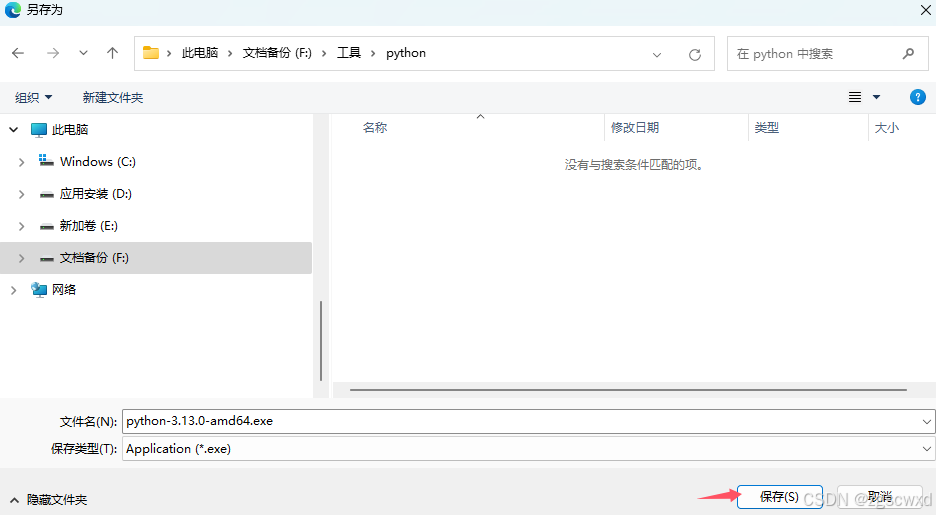Open help with the question mark icon
Image resolution: width=936 pixels, height=515 pixels.
[917, 97]
